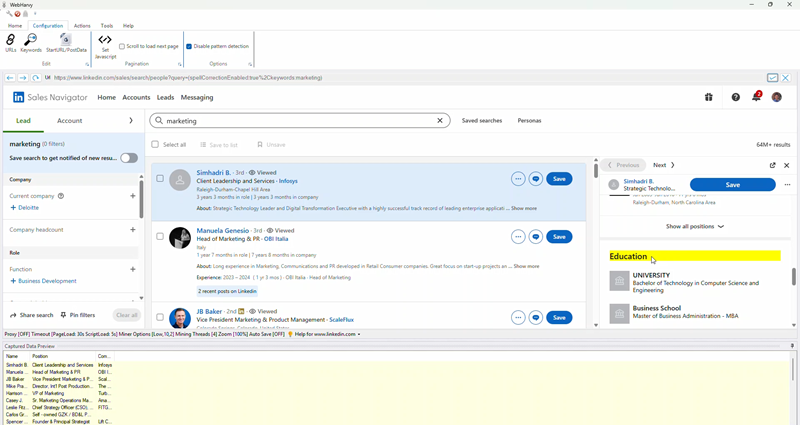Open the Pagination group dialog launcher
The height and width of the screenshot is (425, 800).
pyautogui.click(x=180, y=64)
